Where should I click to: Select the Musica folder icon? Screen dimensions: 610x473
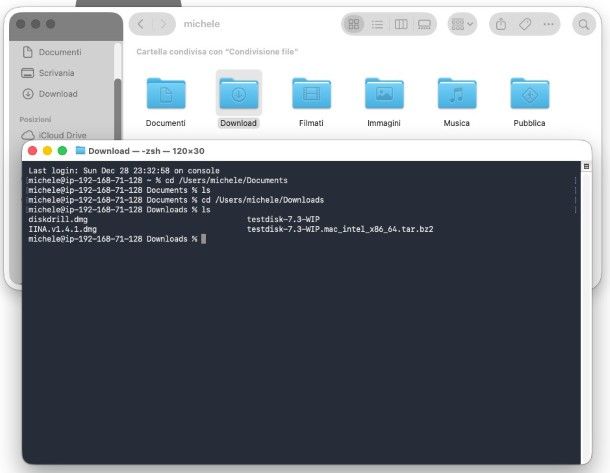[x=457, y=93]
